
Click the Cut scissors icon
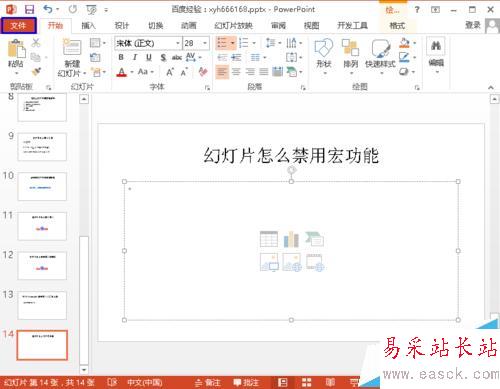36,42
